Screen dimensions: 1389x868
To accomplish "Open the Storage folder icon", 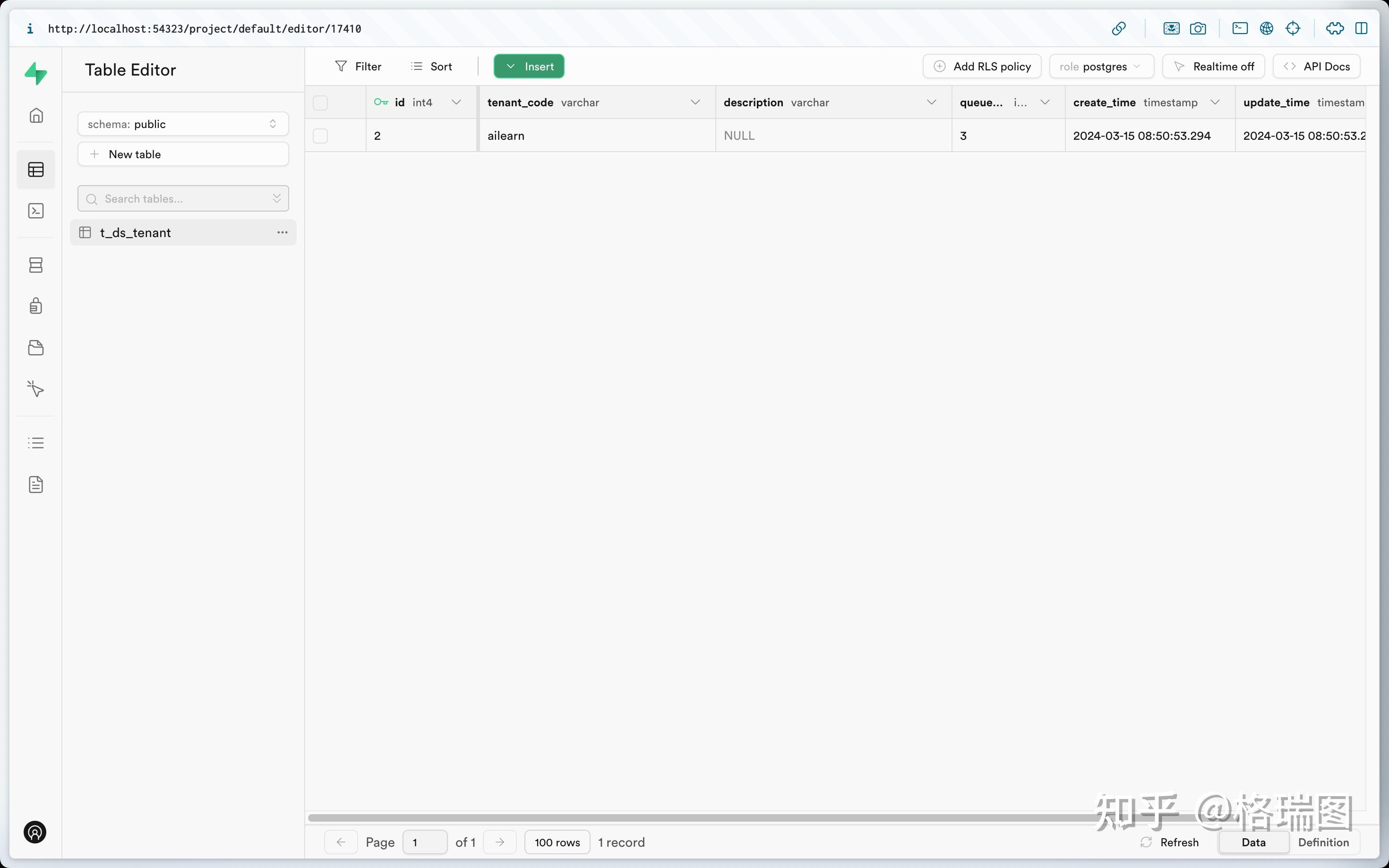I will [35, 347].
